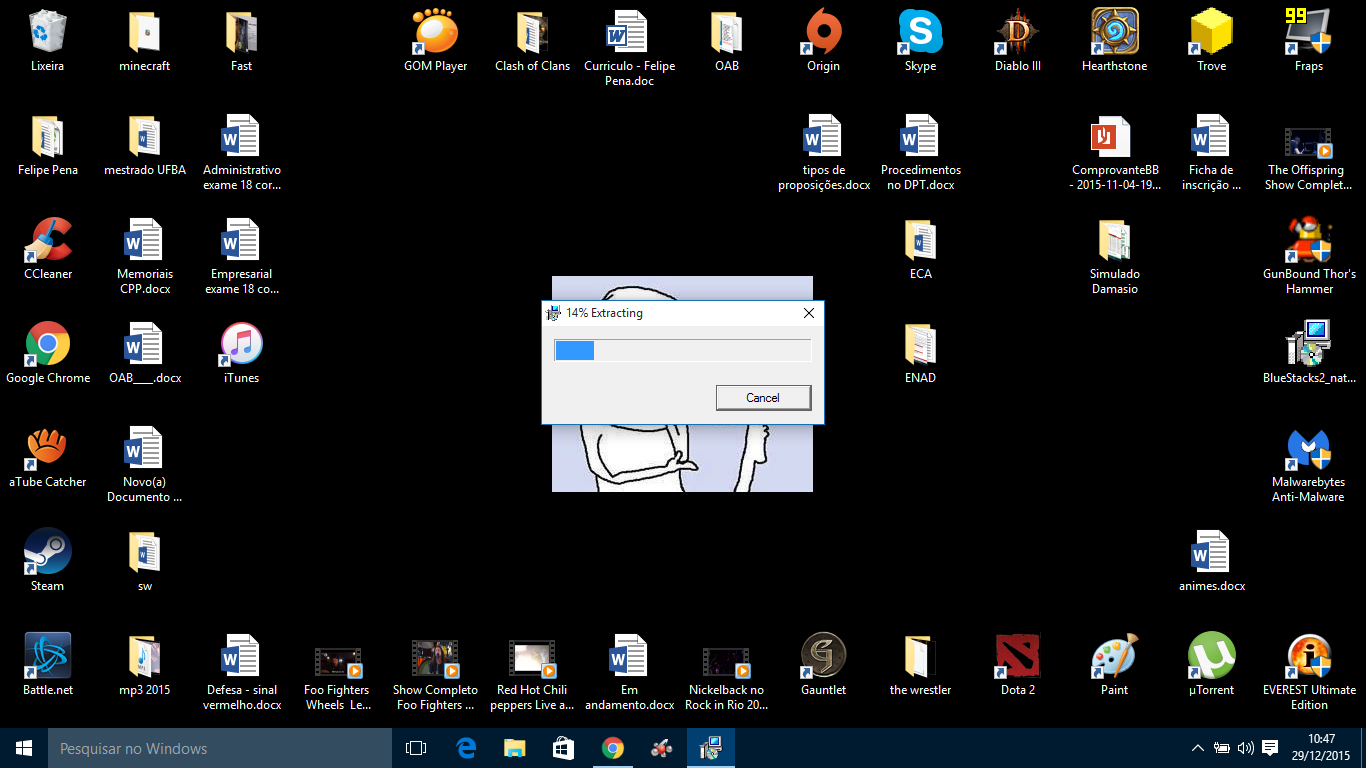
Task: Open the volume control in tray
Action: click(x=1246, y=748)
